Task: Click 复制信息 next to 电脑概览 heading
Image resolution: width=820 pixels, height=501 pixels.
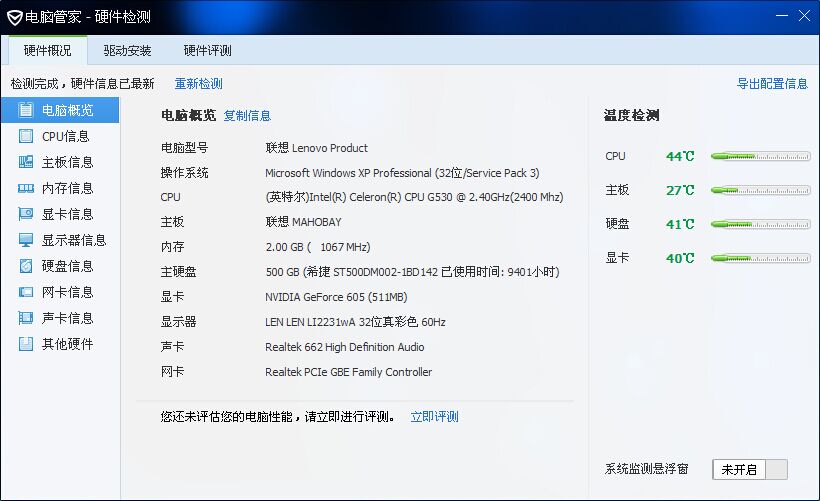Action: (x=247, y=116)
